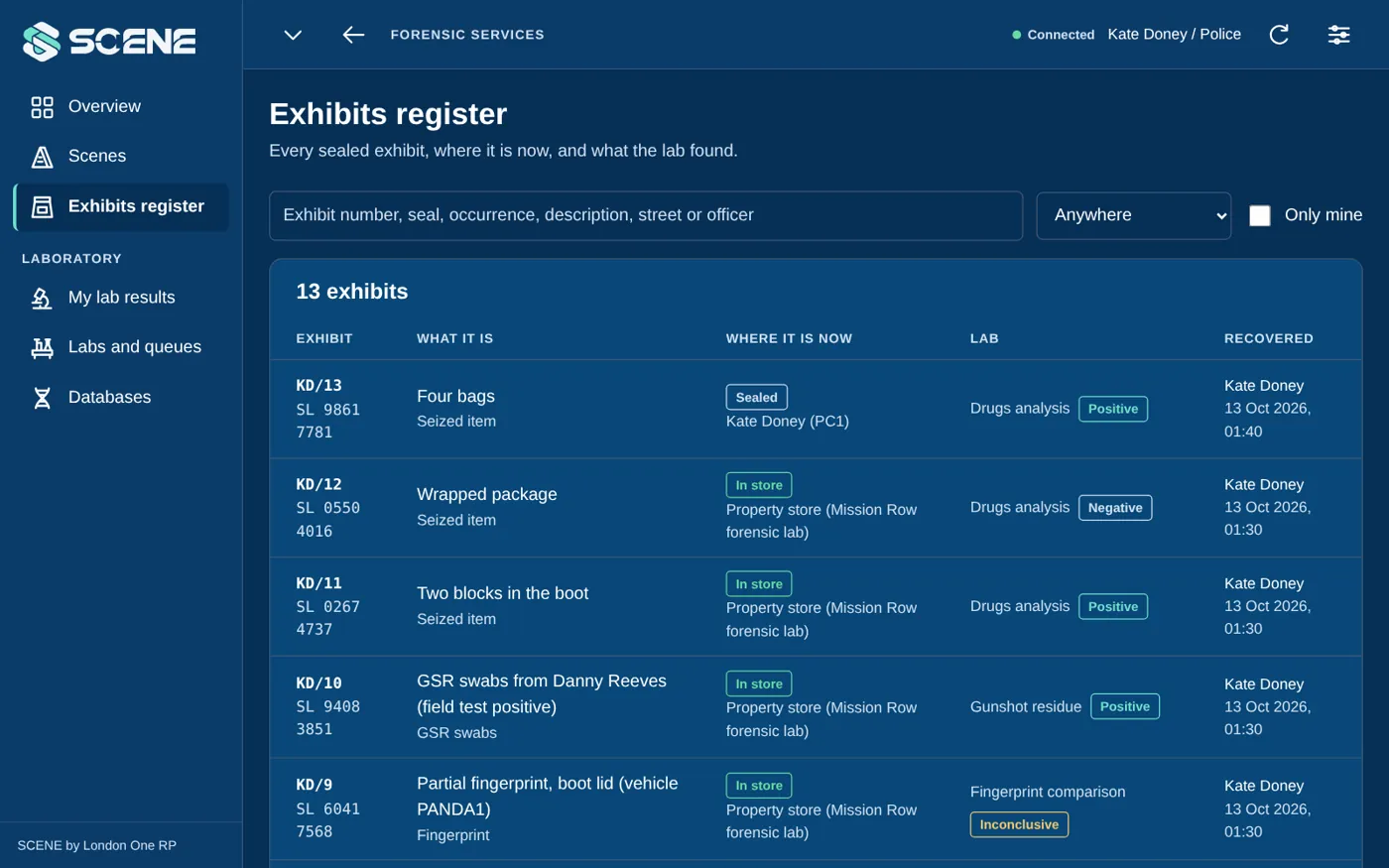Select Overview menu label
1389x868 pixels.
104,106
